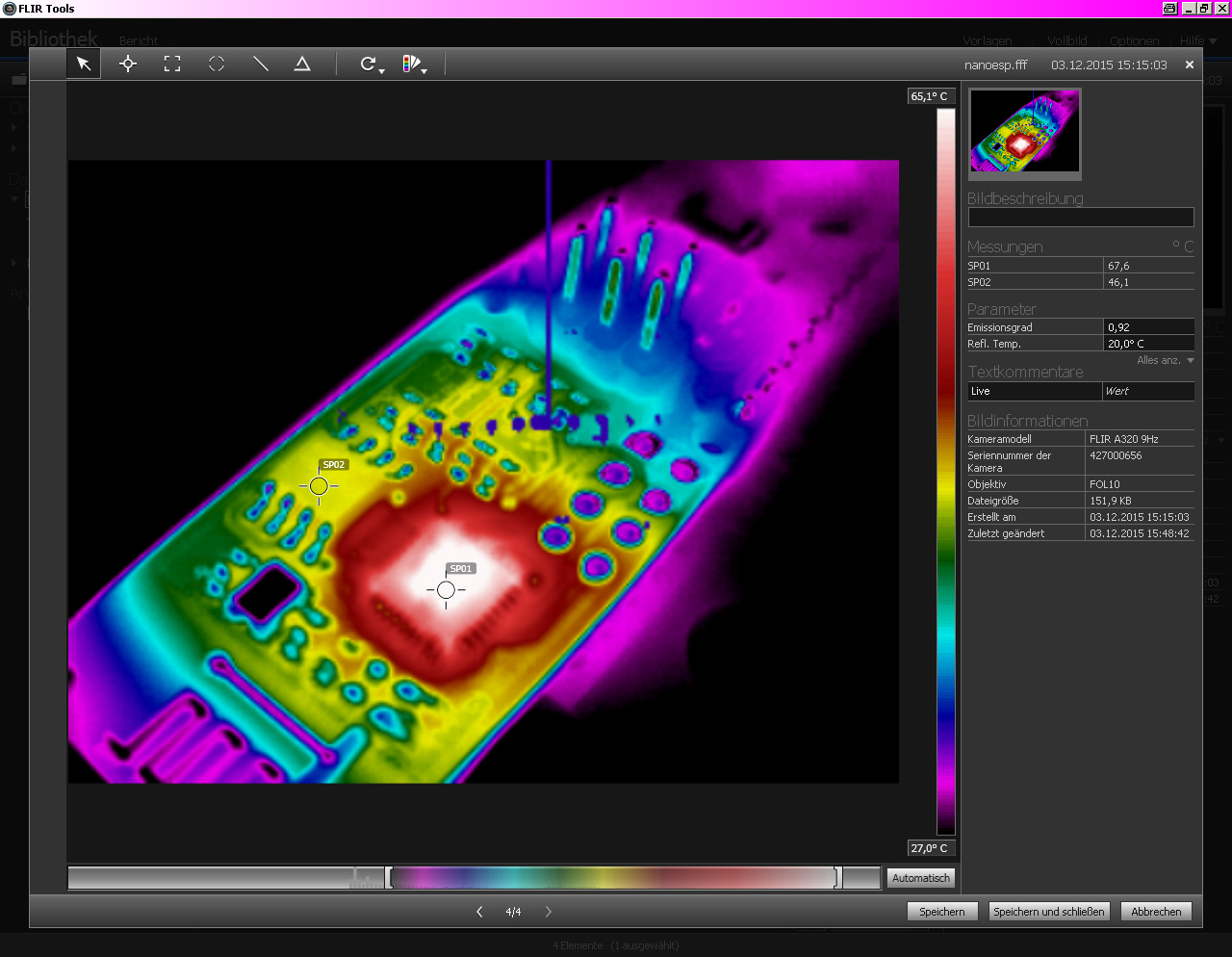Open Optionen menu in background window
The width and height of the screenshot is (1232, 957).
point(1135,41)
